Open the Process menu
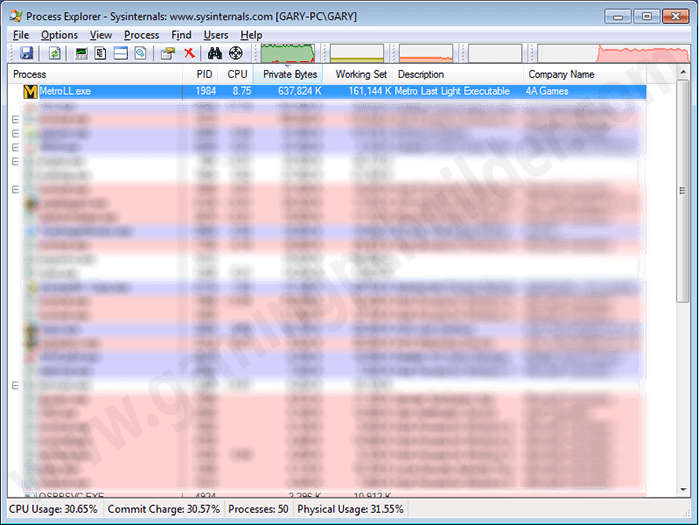 [141, 35]
